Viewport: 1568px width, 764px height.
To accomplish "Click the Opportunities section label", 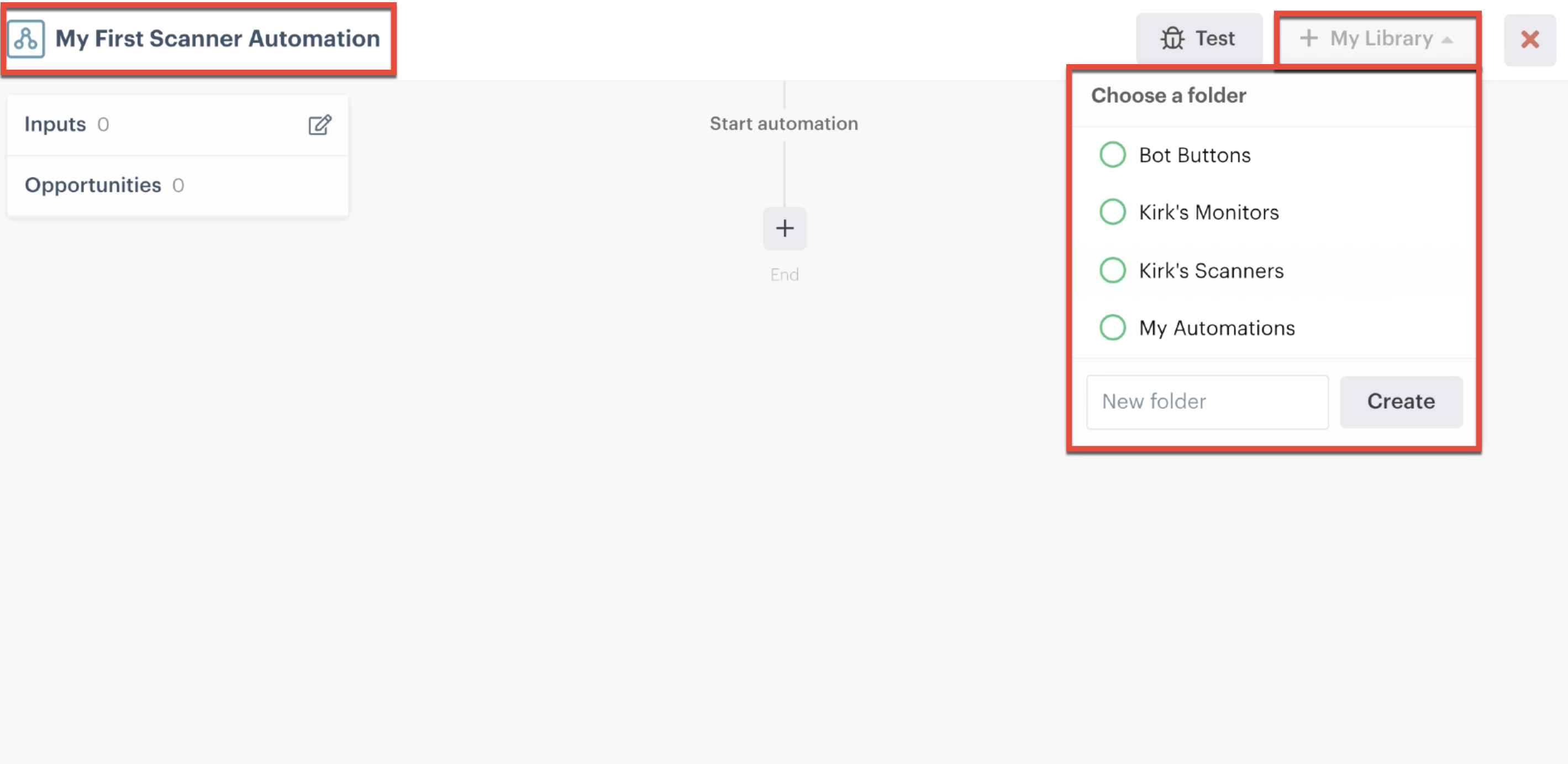I will [x=93, y=185].
